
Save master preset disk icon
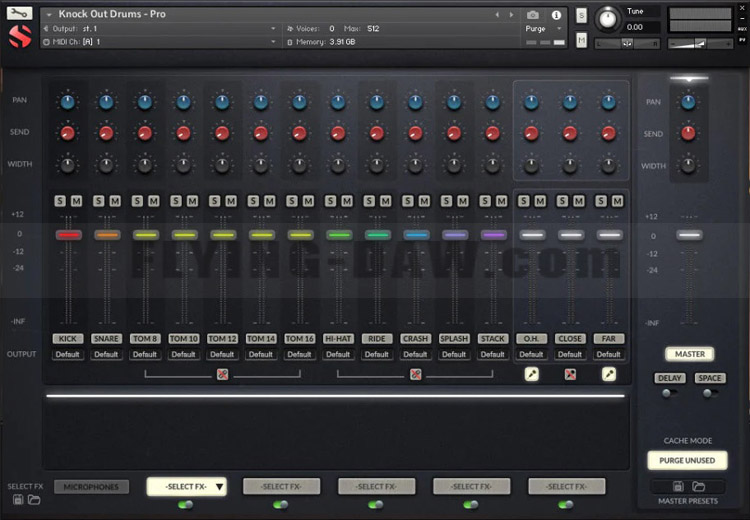pos(678,487)
